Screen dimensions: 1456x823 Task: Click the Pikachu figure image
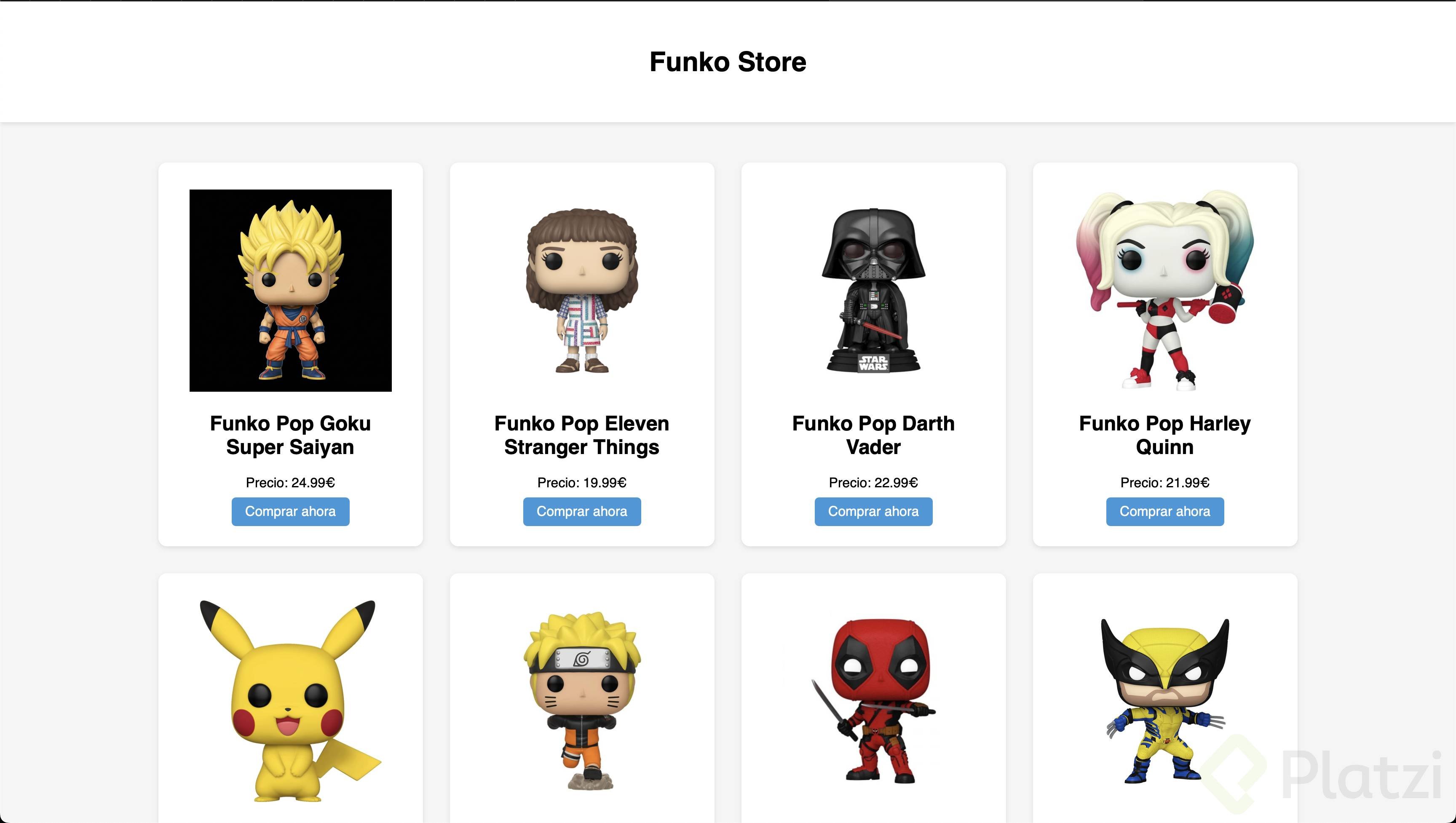pos(290,701)
